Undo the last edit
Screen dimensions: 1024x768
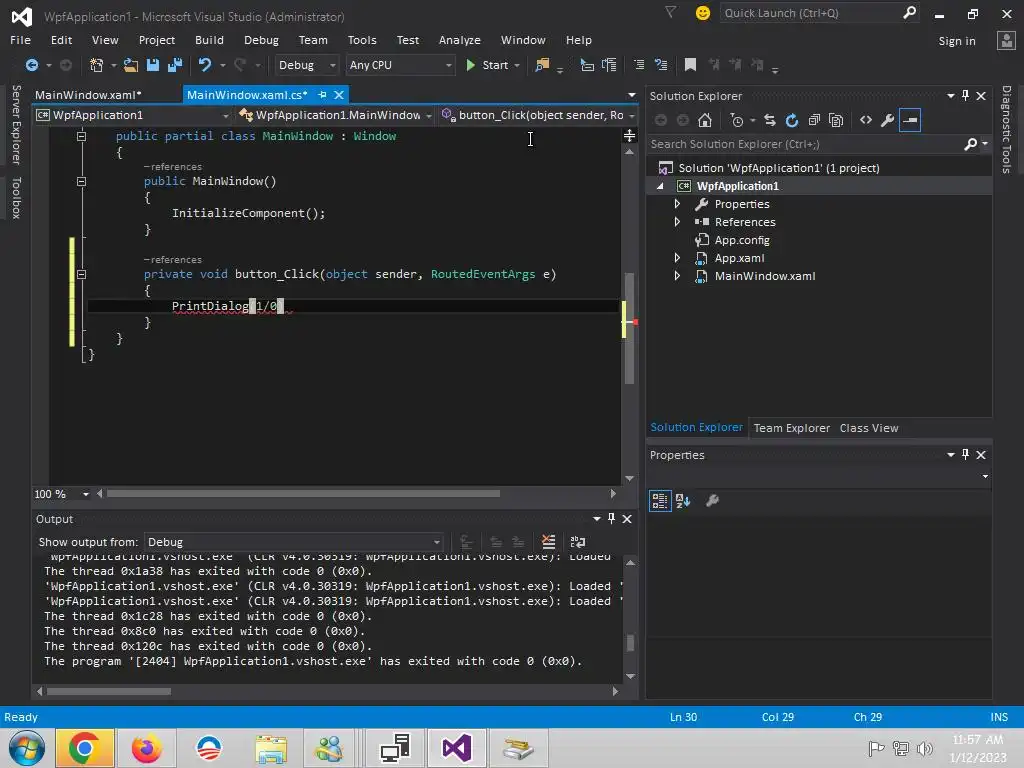[205, 65]
